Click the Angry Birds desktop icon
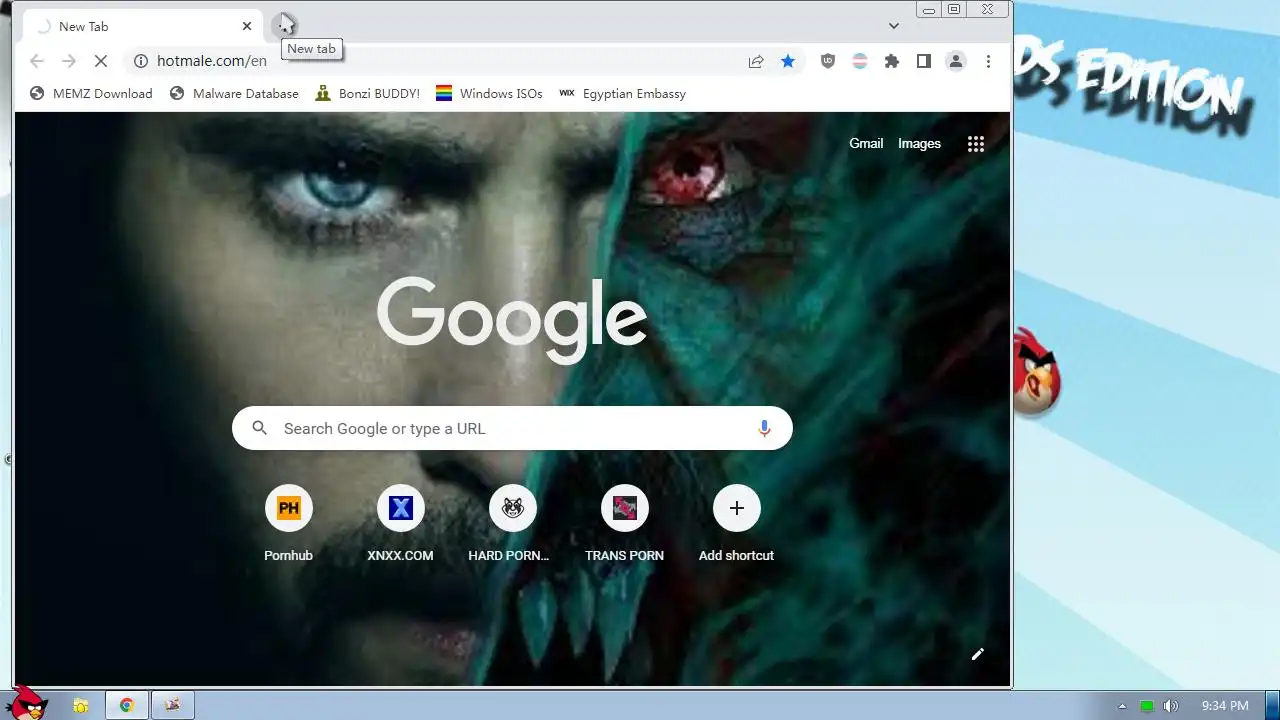The height and width of the screenshot is (720, 1280). 1037,371
